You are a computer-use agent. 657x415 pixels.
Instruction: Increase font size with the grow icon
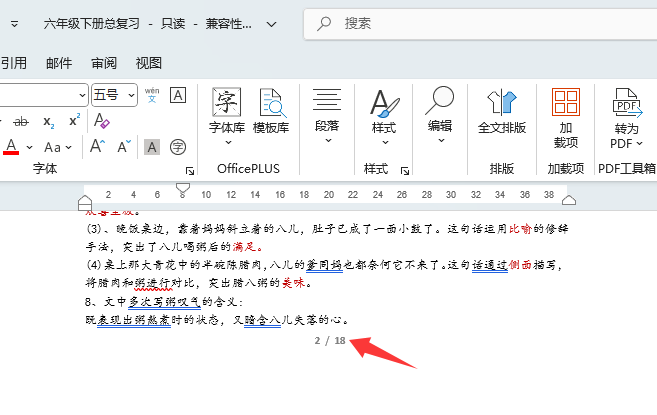97,147
